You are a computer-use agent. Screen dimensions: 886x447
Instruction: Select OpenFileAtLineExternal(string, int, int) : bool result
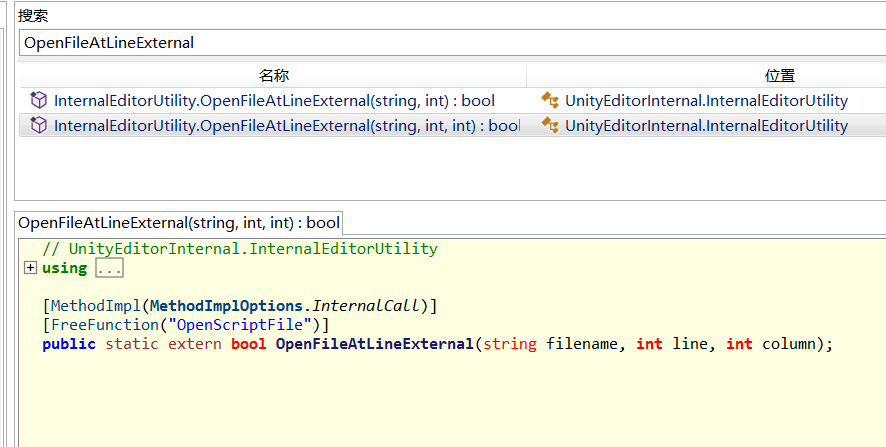(286, 125)
